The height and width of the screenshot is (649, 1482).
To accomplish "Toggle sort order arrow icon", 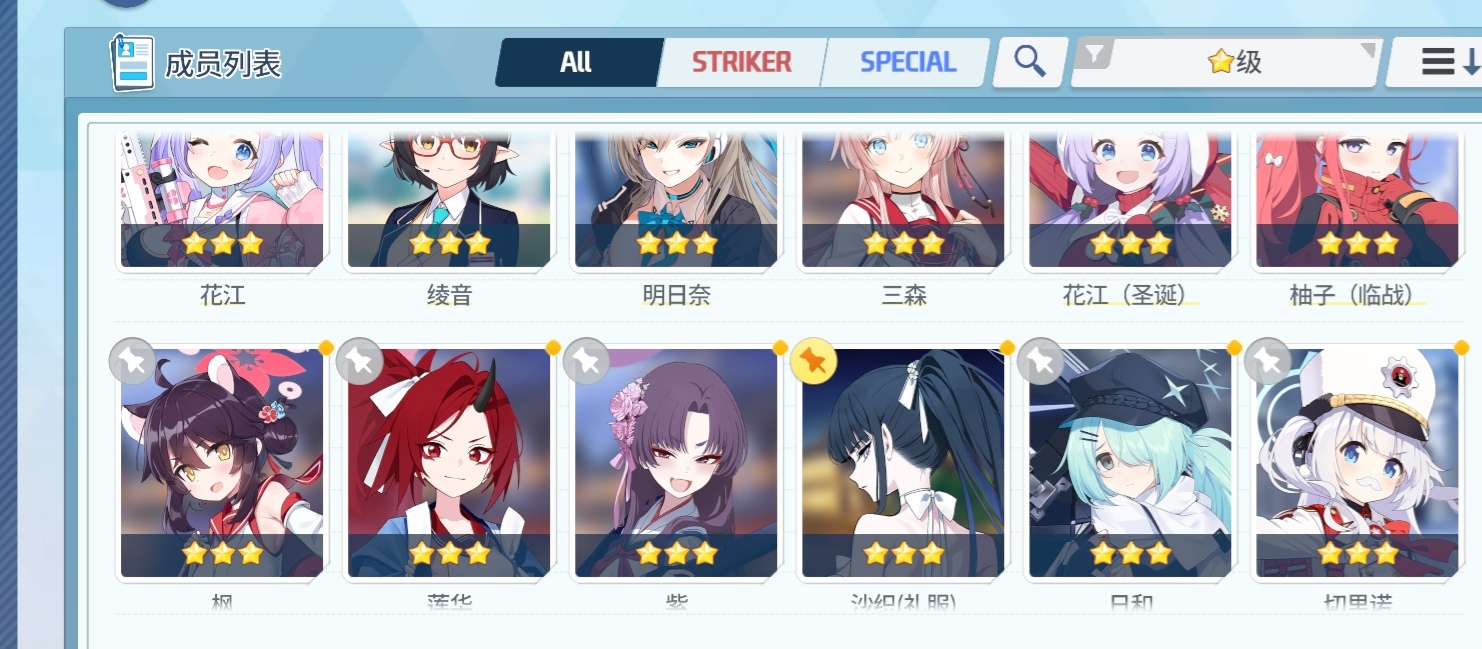I will click(x=1471, y=62).
